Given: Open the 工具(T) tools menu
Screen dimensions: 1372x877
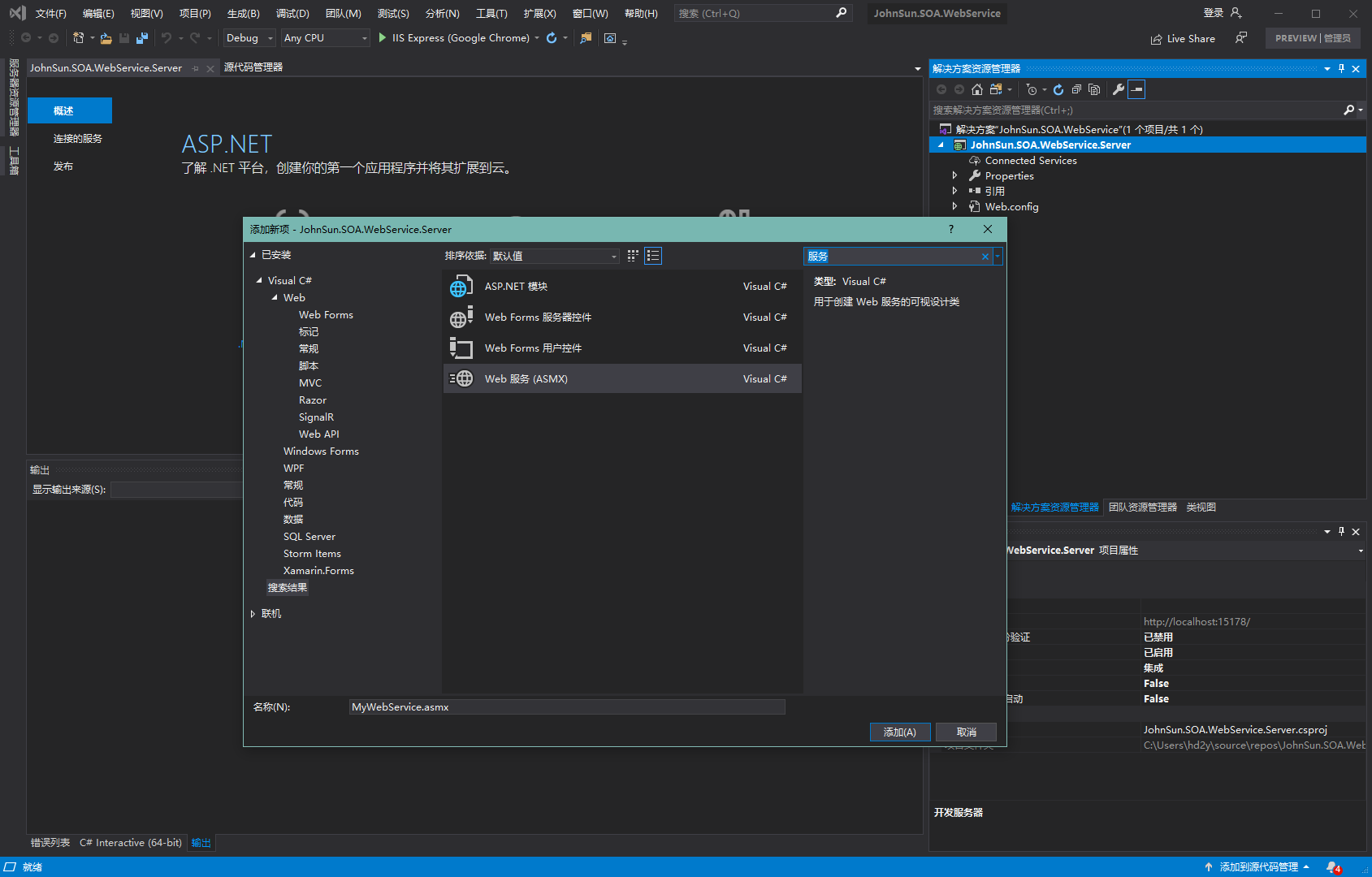Looking at the screenshot, I should (x=491, y=13).
